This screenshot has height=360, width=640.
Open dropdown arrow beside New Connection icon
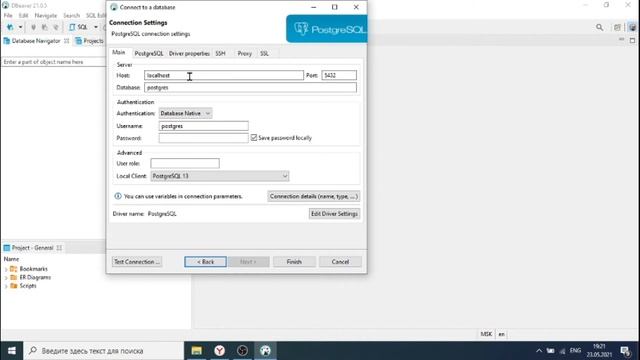[x=20, y=27]
